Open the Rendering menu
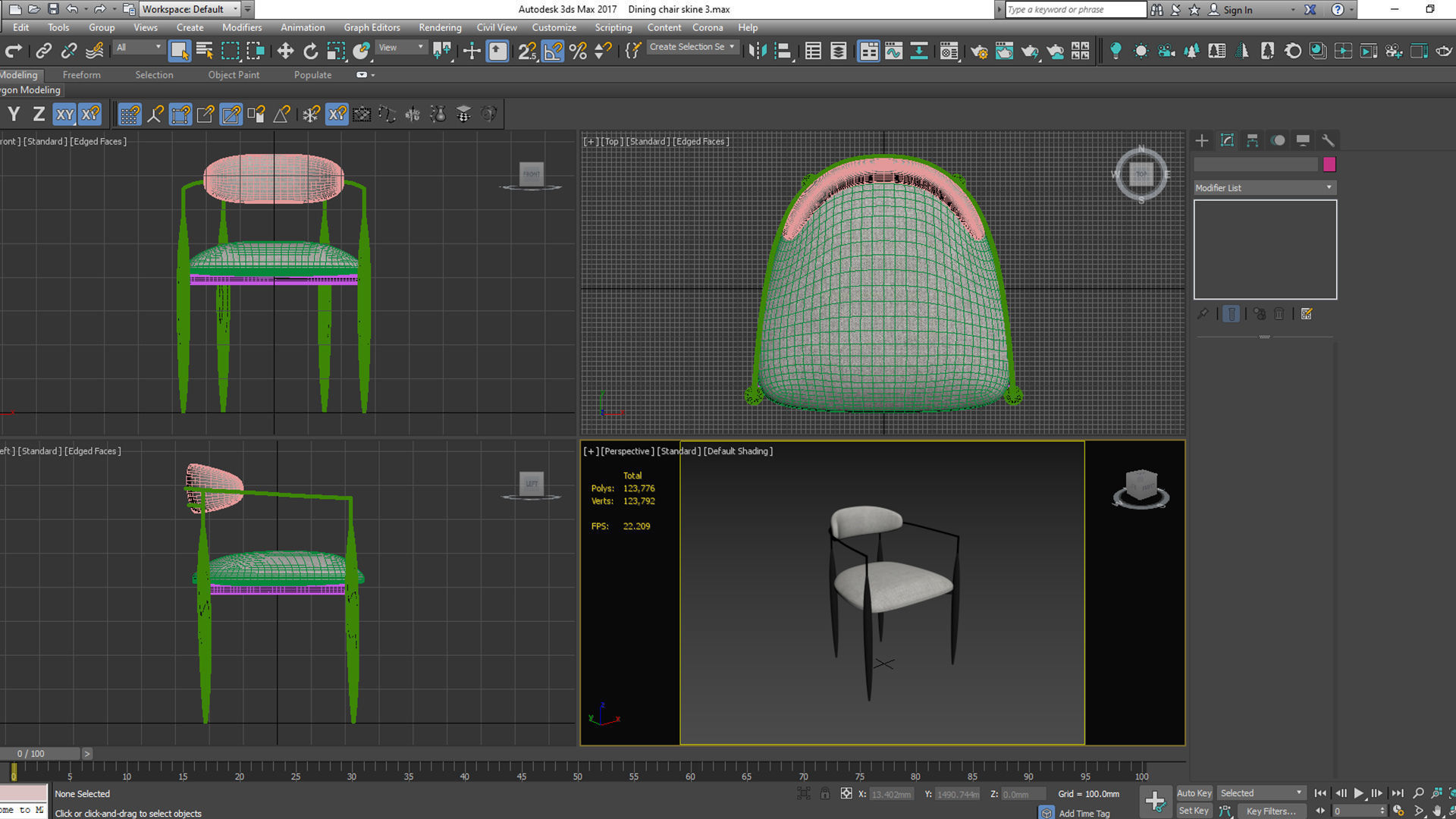 [x=440, y=27]
